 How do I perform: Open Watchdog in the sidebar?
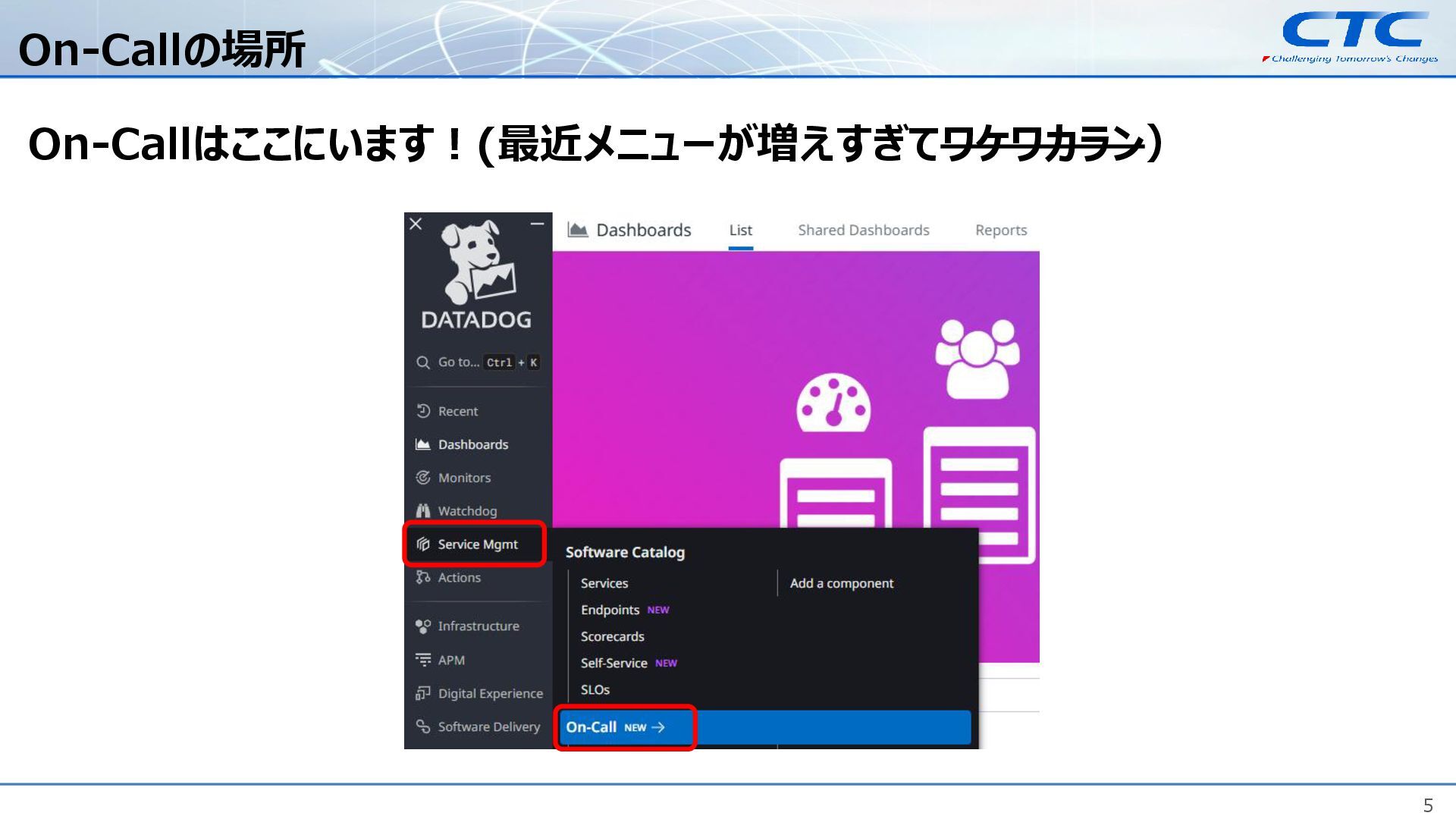pos(467,511)
